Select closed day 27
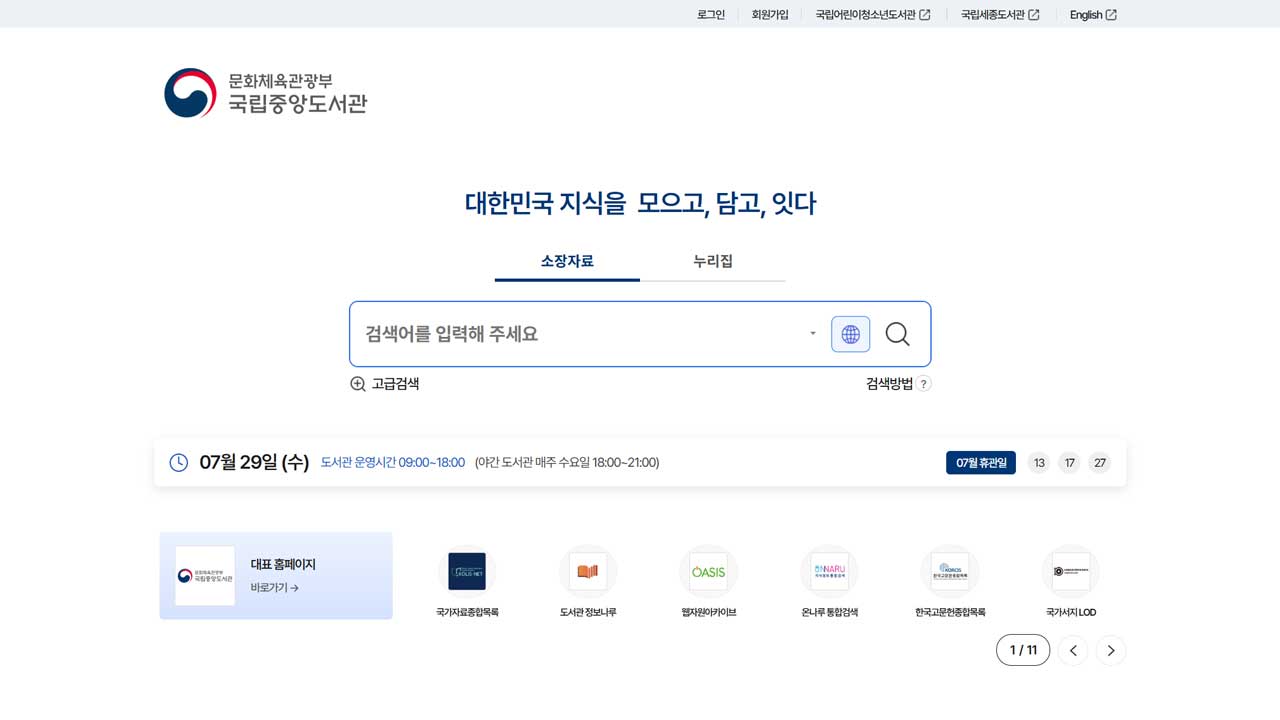The height and width of the screenshot is (720, 1280). pos(1100,462)
